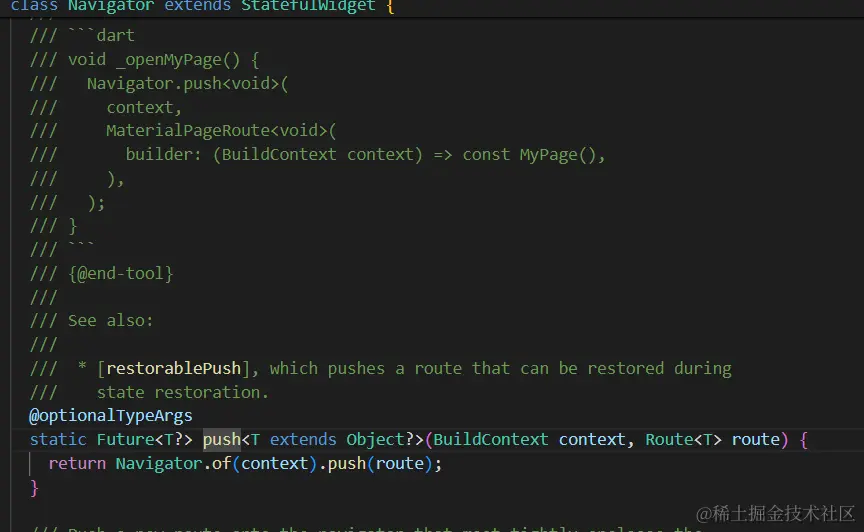Click the 'route' parameter name in signature
864x532 pixels.
(755, 439)
